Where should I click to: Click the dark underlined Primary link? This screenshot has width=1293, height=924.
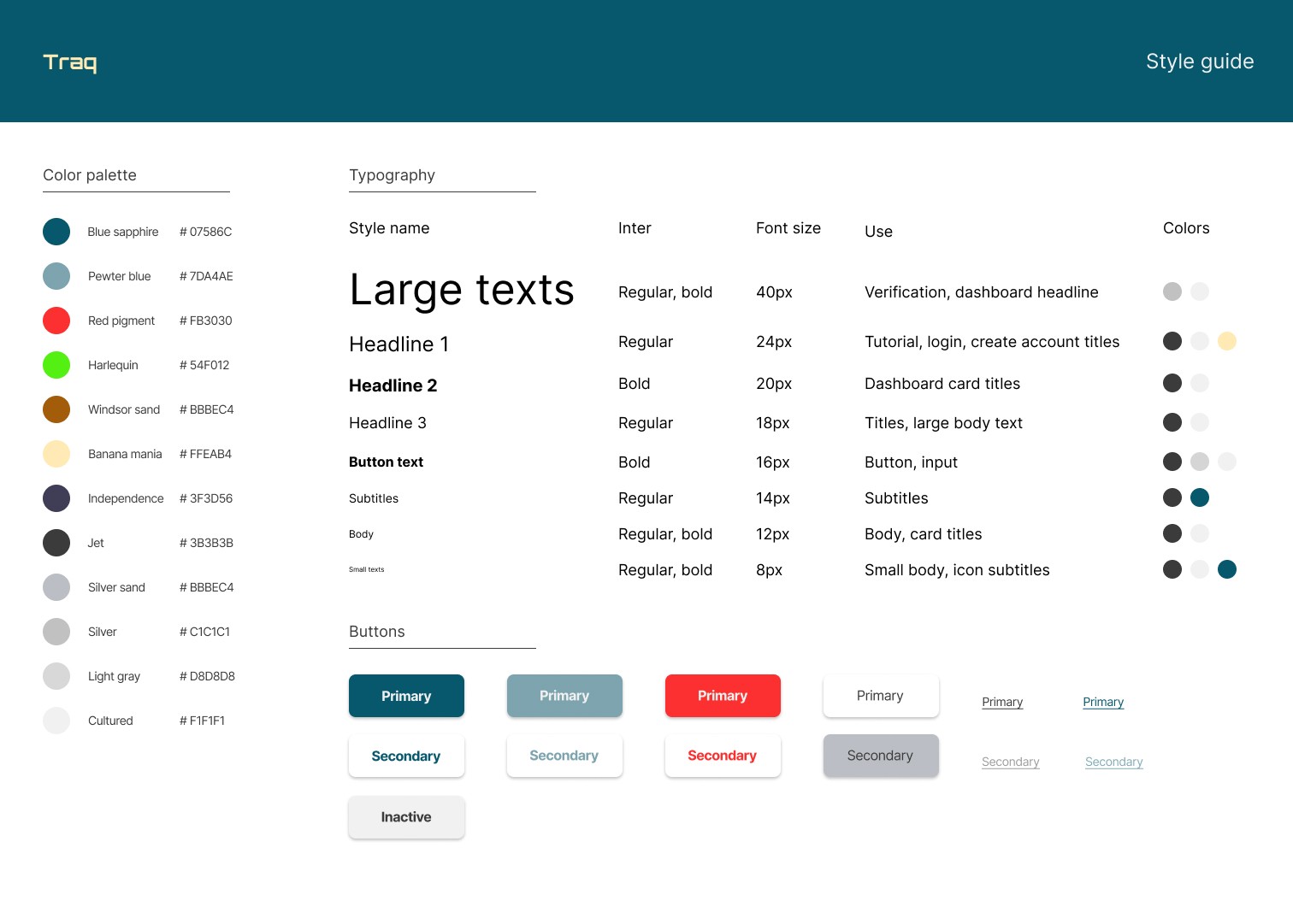click(1002, 702)
